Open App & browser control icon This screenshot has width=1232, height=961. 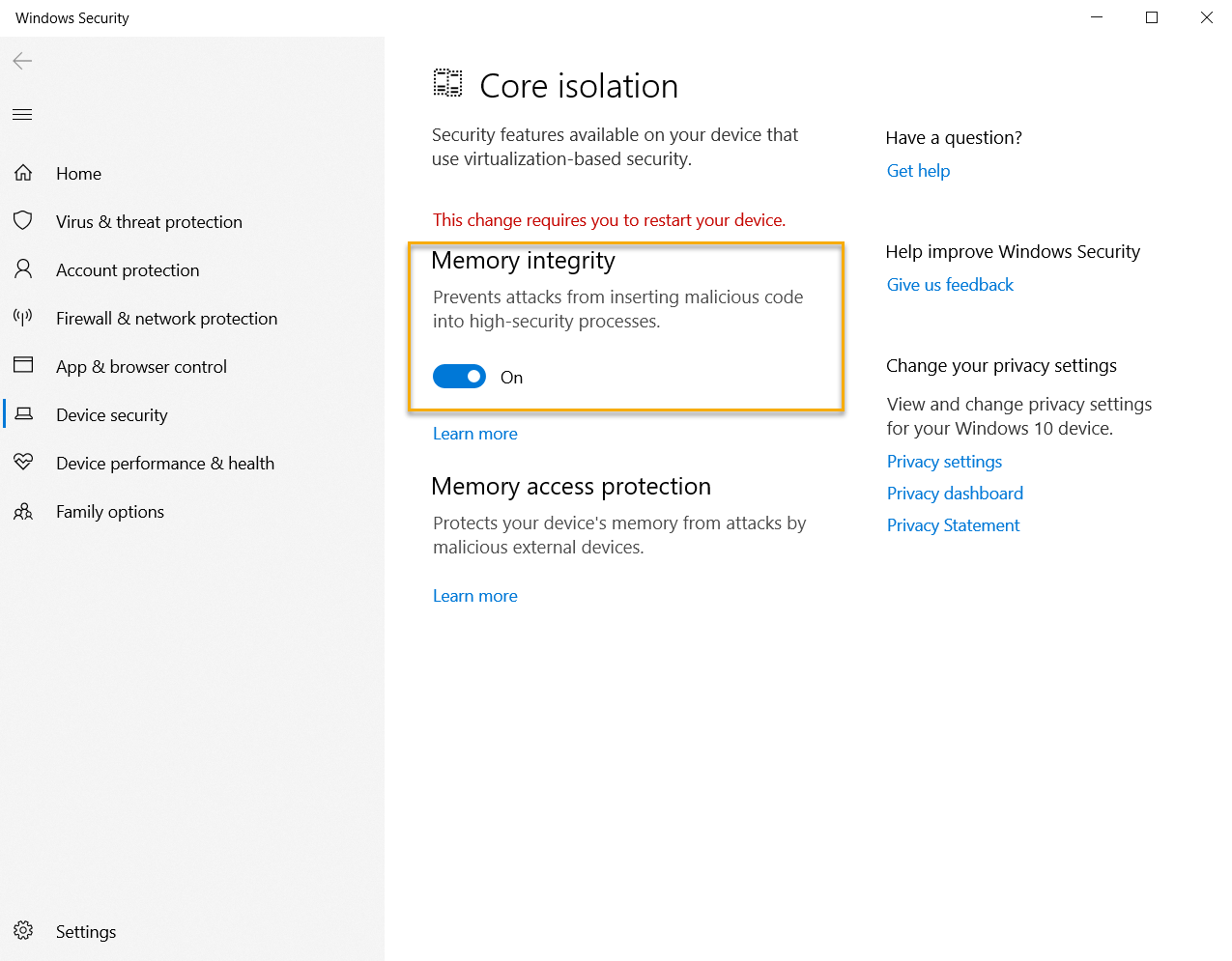pos(23,365)
